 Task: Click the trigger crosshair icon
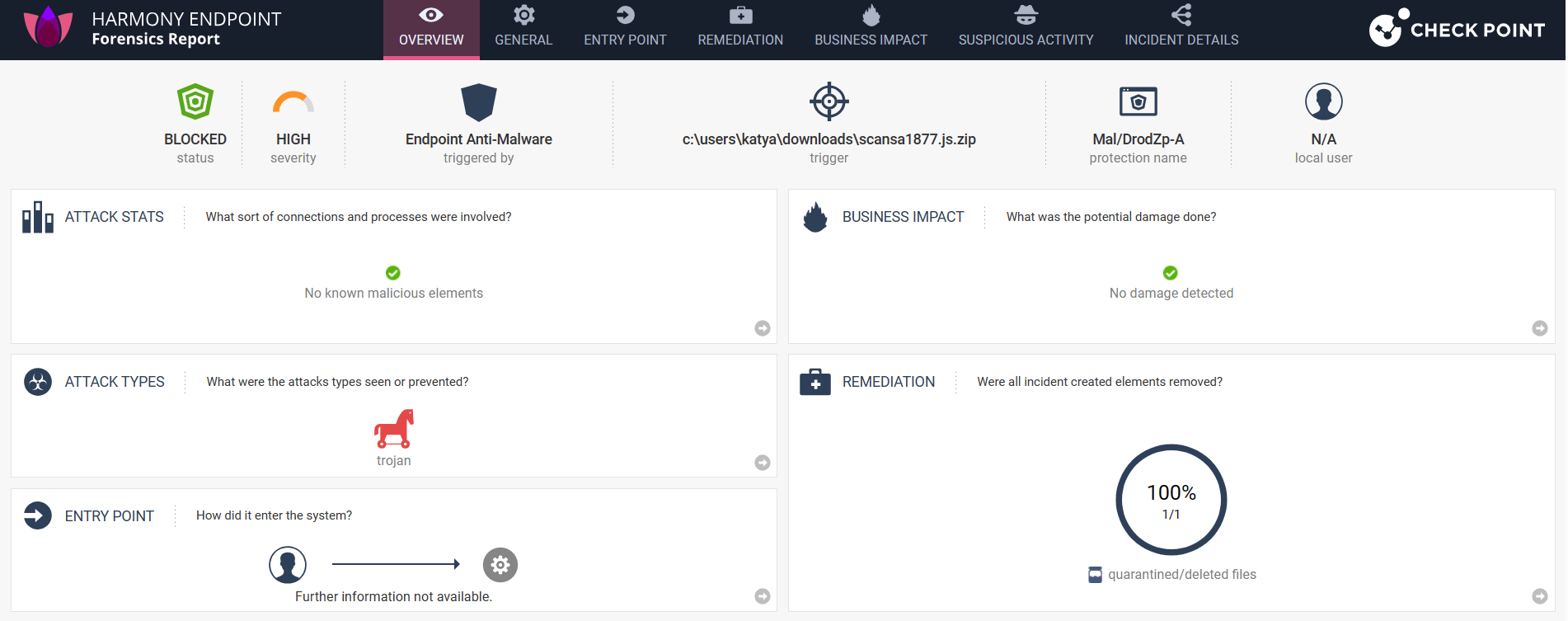click(x=829, y=101)
